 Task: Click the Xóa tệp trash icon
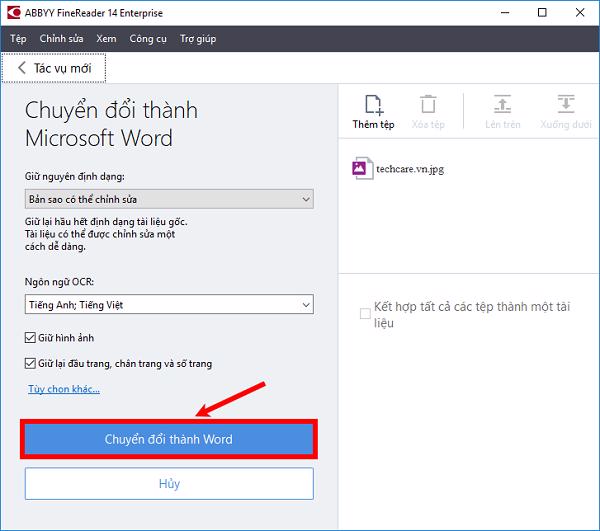(428, 104)
